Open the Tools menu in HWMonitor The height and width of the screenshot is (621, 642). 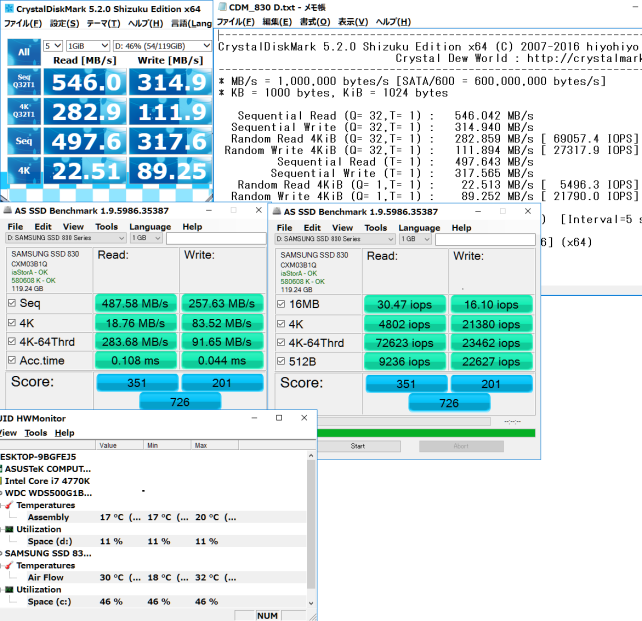pos(36,433)
